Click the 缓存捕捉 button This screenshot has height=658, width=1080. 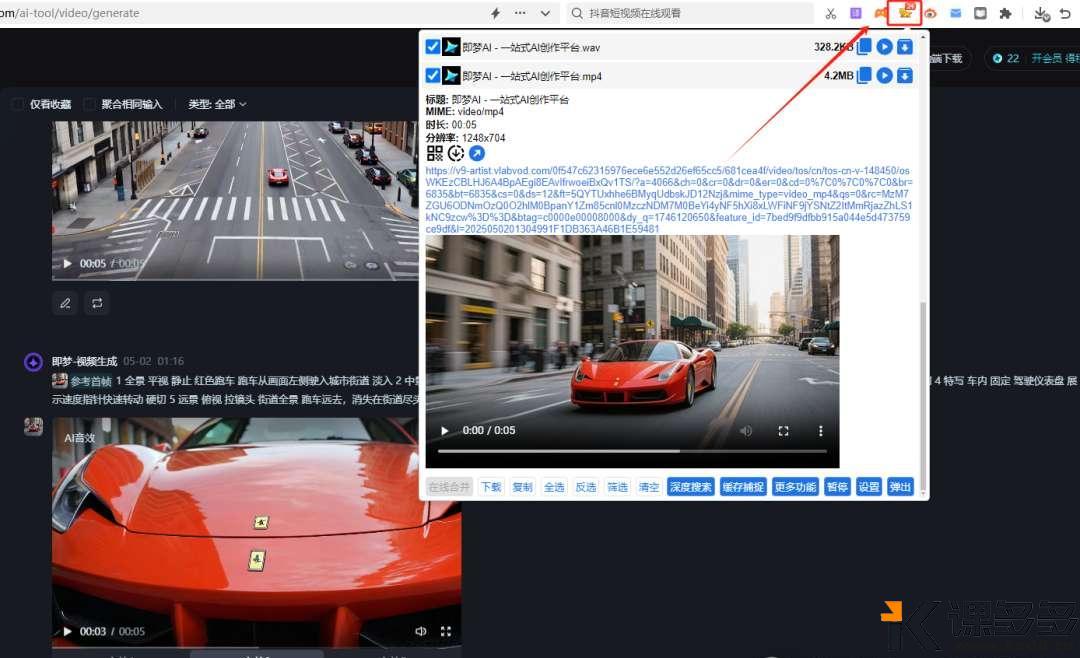743,487
